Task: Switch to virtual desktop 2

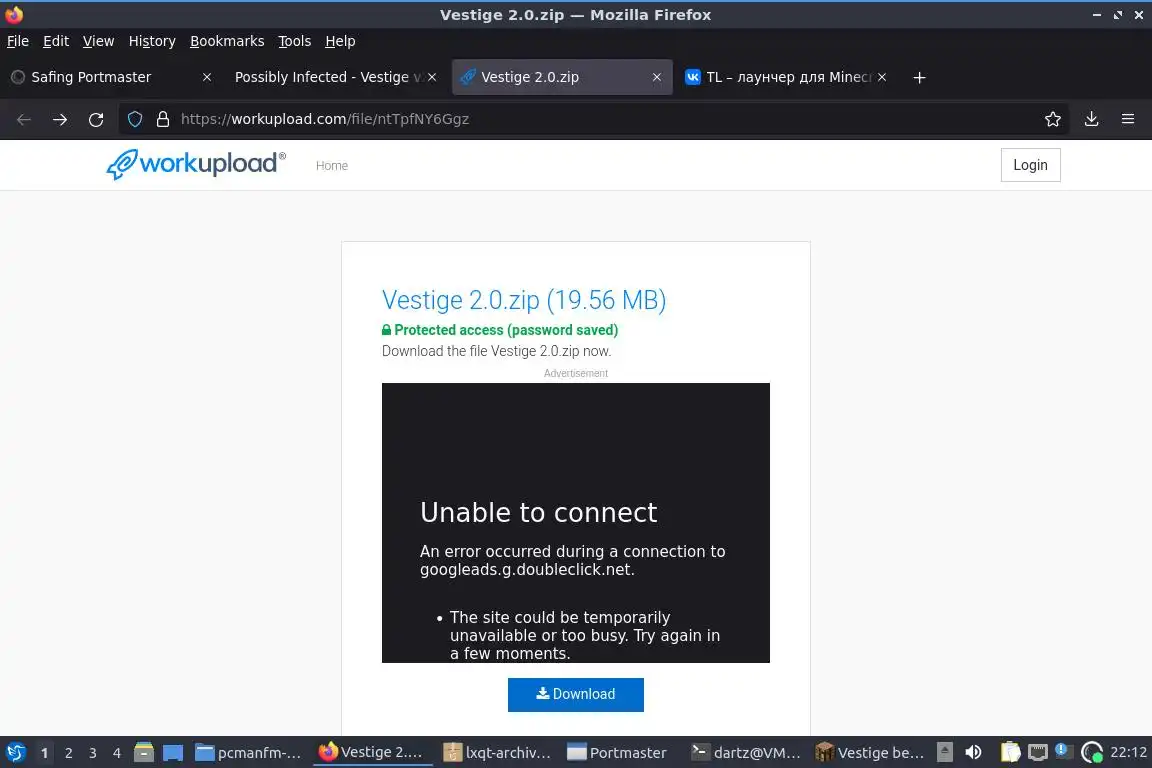Action: click(68, 753)
